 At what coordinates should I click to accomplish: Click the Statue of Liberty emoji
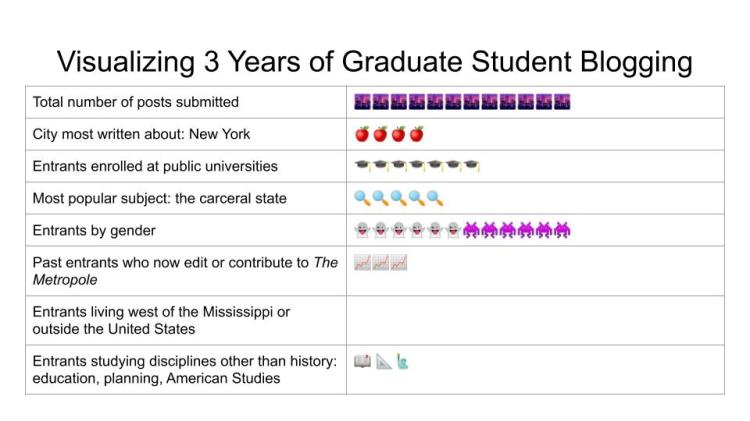click(x=402, y=361)
